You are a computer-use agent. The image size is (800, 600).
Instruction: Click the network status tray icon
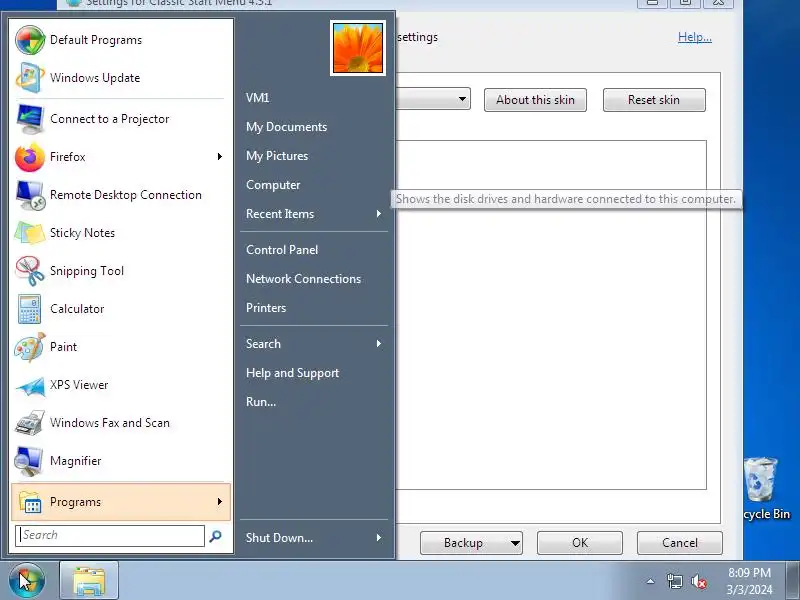point(674,581)
